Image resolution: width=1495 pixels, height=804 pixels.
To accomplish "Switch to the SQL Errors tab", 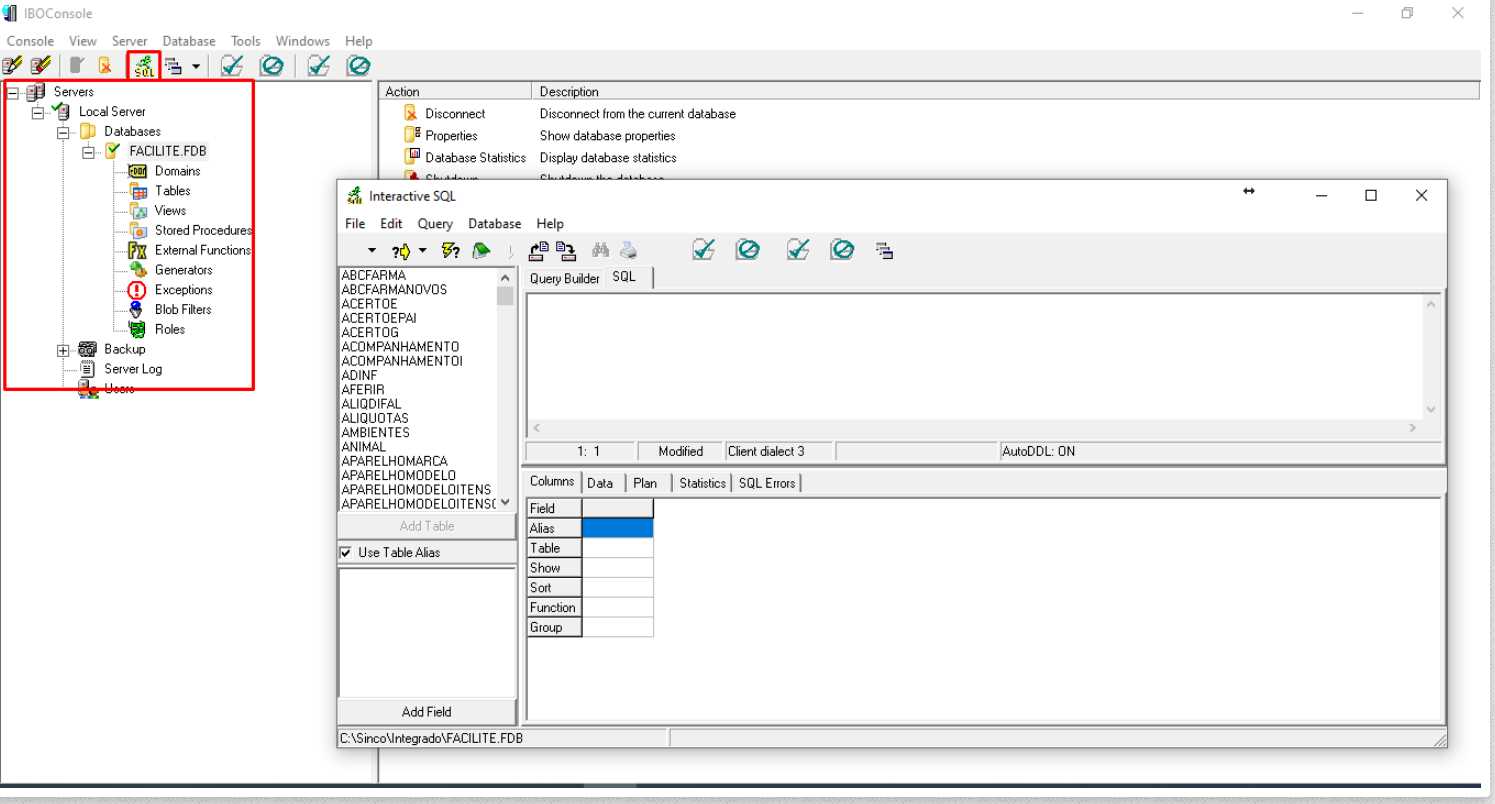I will (767, 483).
